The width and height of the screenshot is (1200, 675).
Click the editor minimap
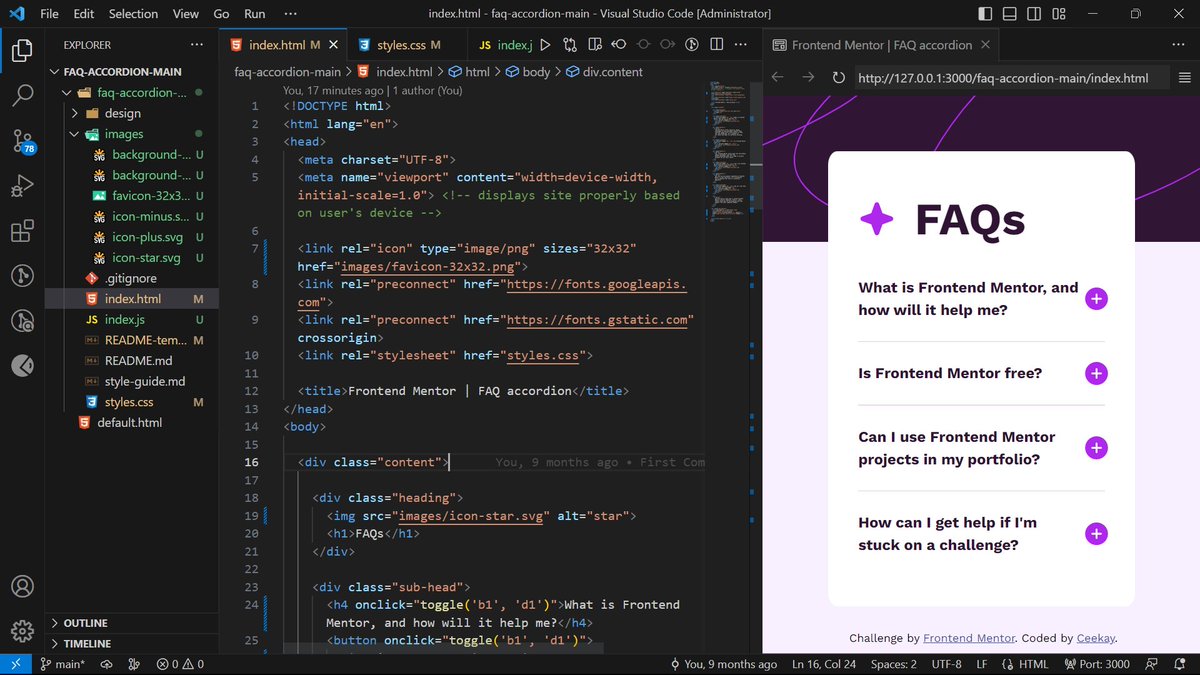[x=731, y=150]
